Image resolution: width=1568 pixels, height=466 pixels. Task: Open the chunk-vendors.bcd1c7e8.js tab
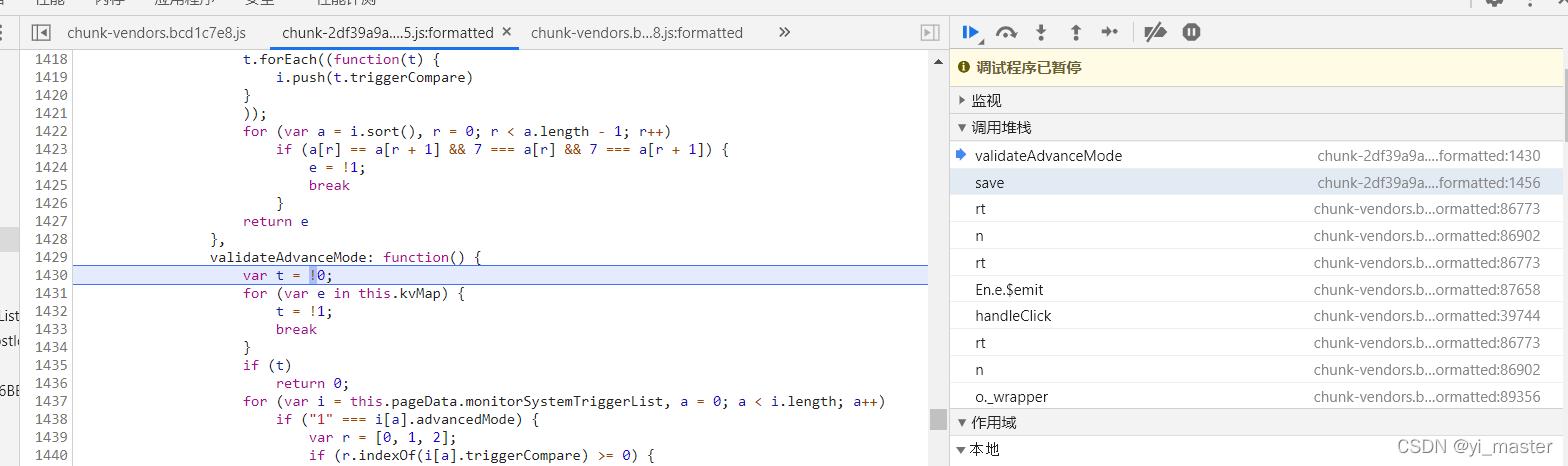[x=156, y=32]
